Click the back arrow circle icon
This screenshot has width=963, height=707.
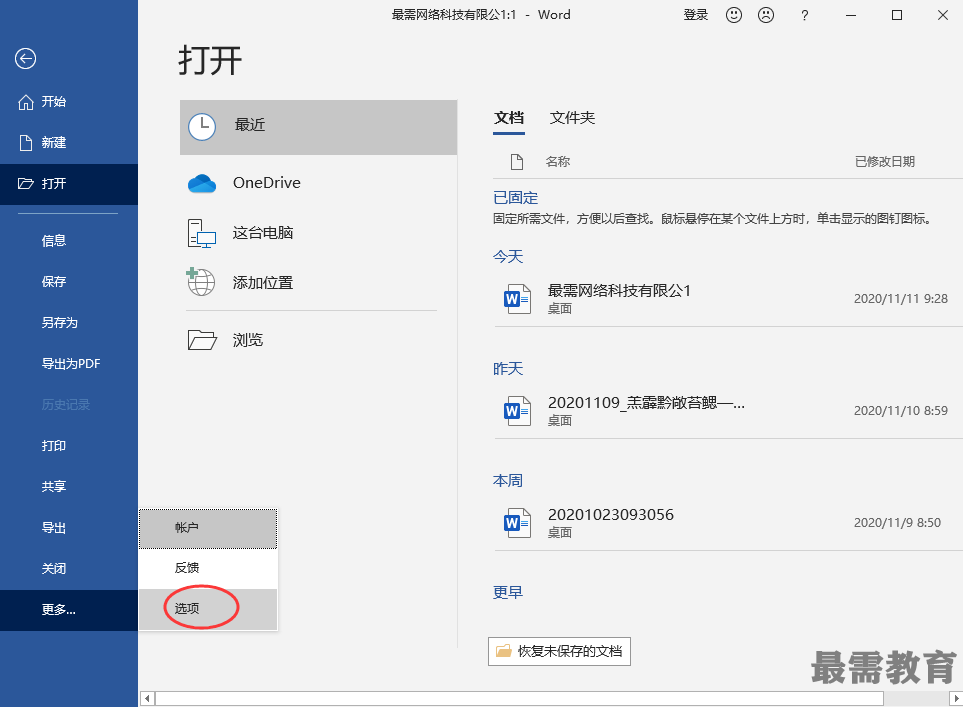[x=25, y=59]
